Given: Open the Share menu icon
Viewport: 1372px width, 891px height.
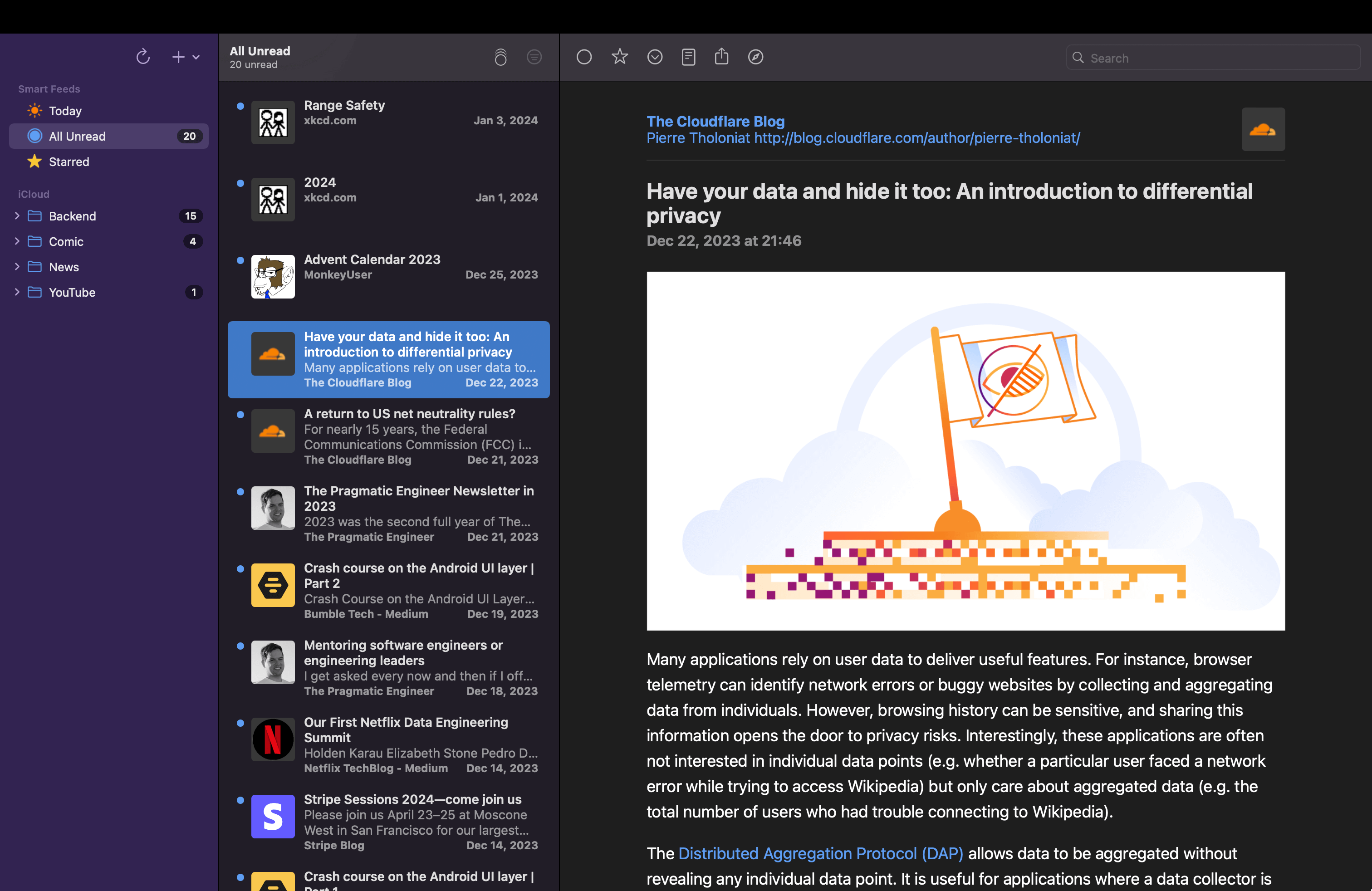Looking at the screenshot, I should (722, 56).
